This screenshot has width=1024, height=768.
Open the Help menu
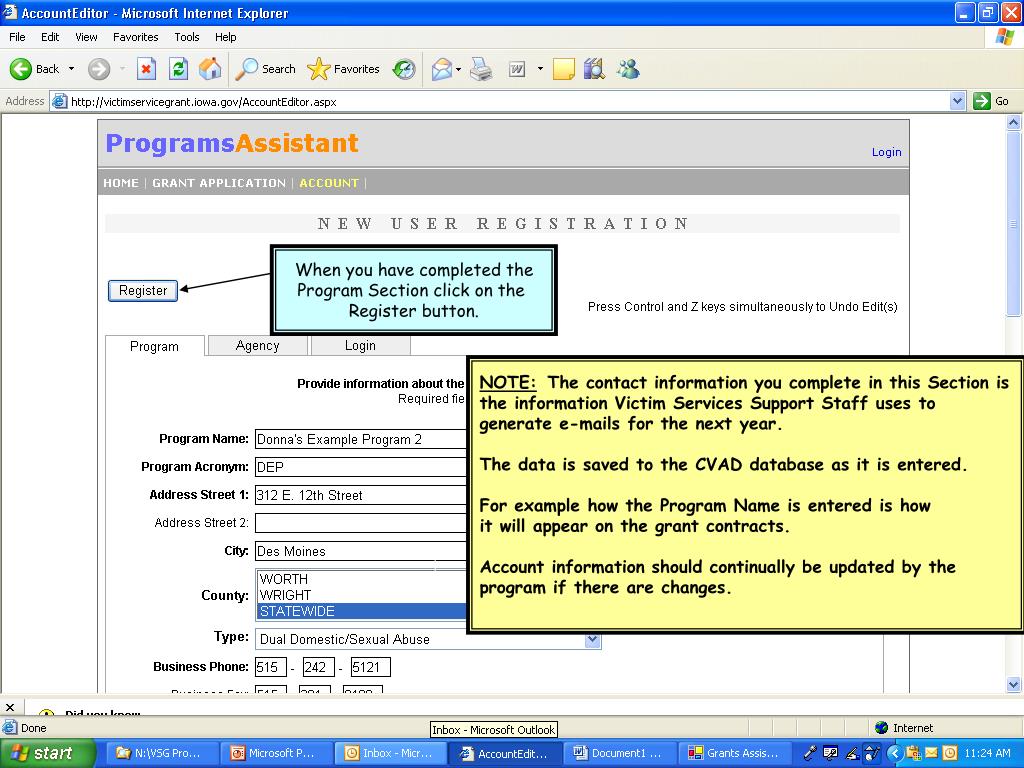[x=225, y=37]
